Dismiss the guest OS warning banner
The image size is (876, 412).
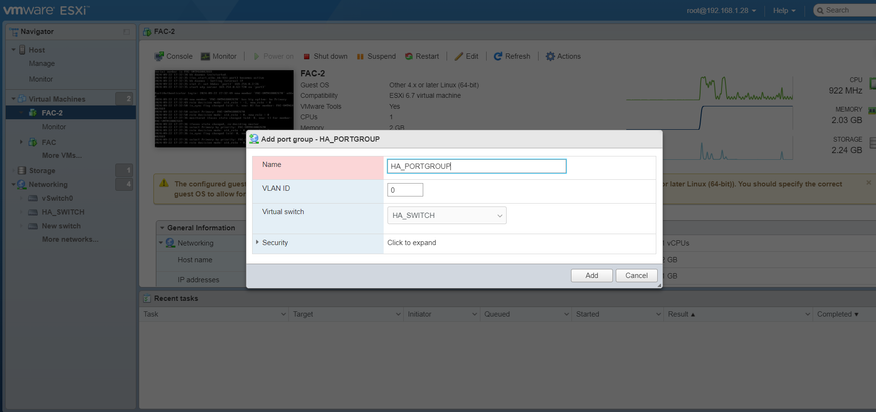pyautogui.click(x=868, y=183)
